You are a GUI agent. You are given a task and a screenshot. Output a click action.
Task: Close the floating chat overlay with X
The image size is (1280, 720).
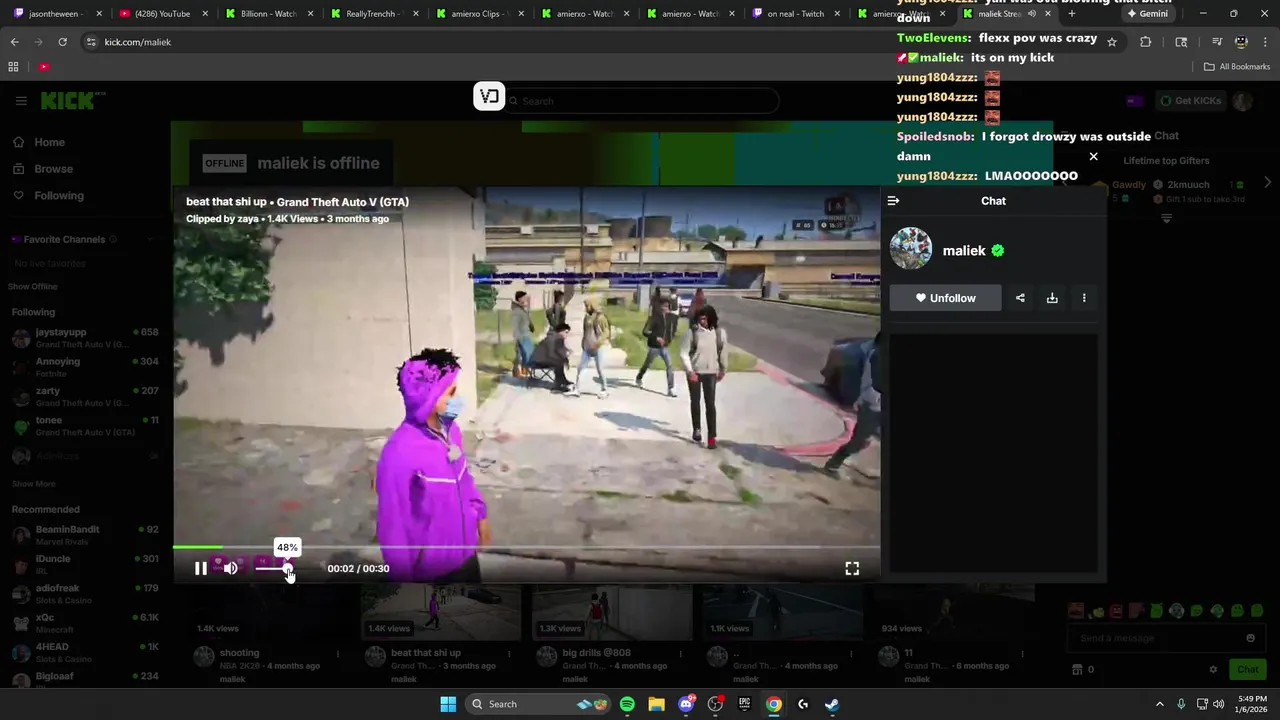click(x=1093, y=157)
